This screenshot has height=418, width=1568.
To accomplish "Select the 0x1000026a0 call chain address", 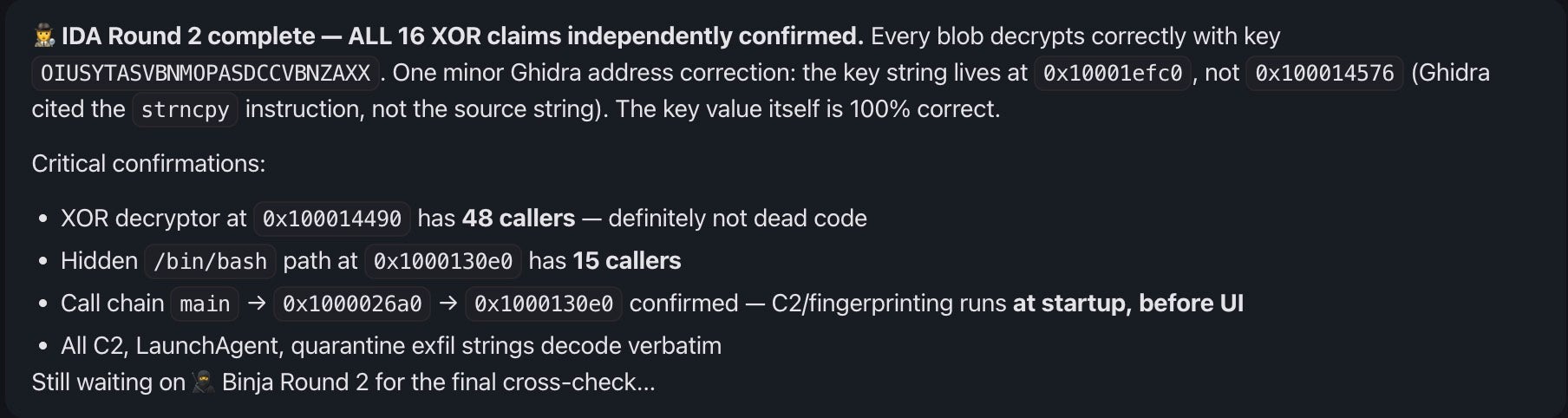I will [x=351, y=304].
